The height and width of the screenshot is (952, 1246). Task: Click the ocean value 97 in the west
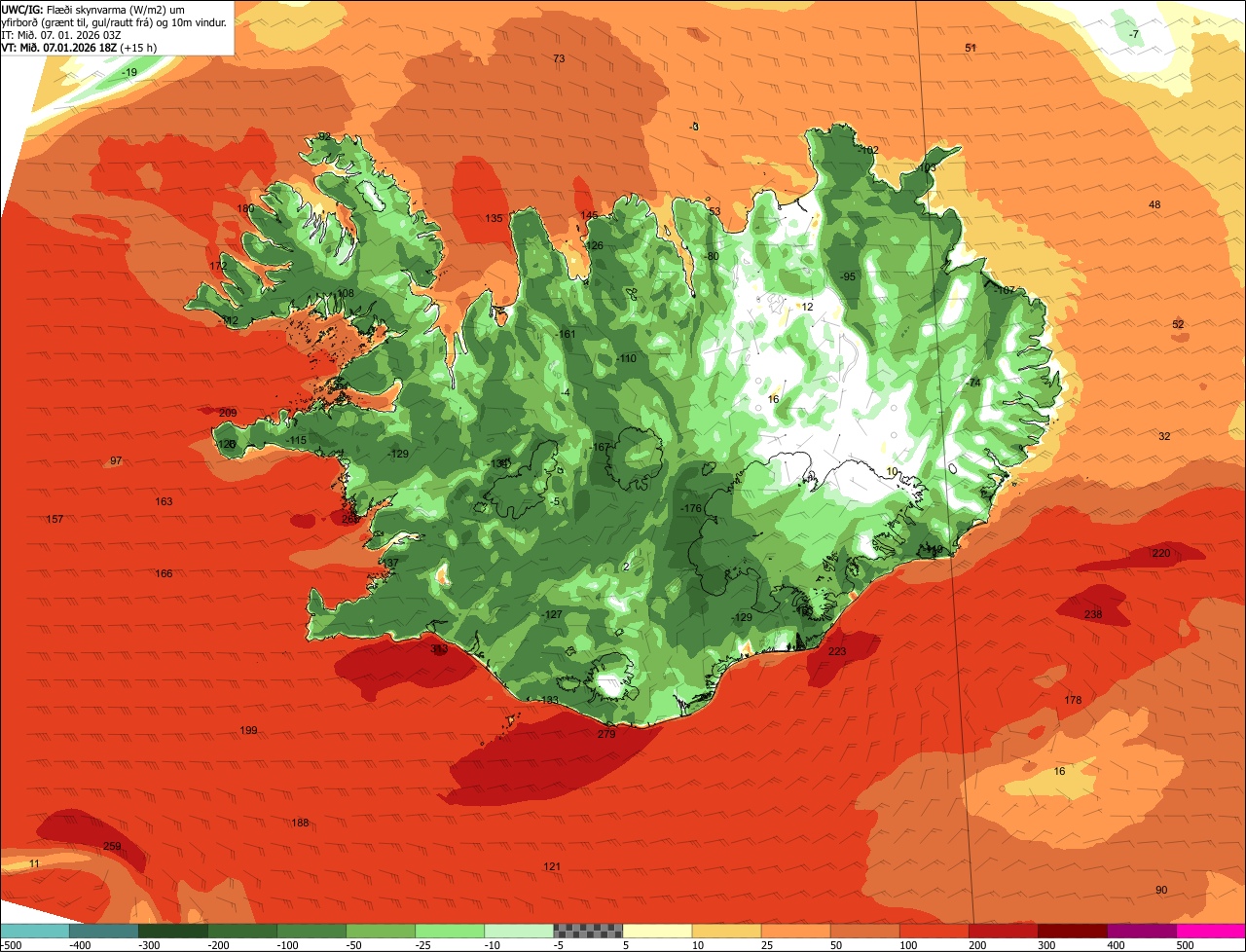[116, 461]
